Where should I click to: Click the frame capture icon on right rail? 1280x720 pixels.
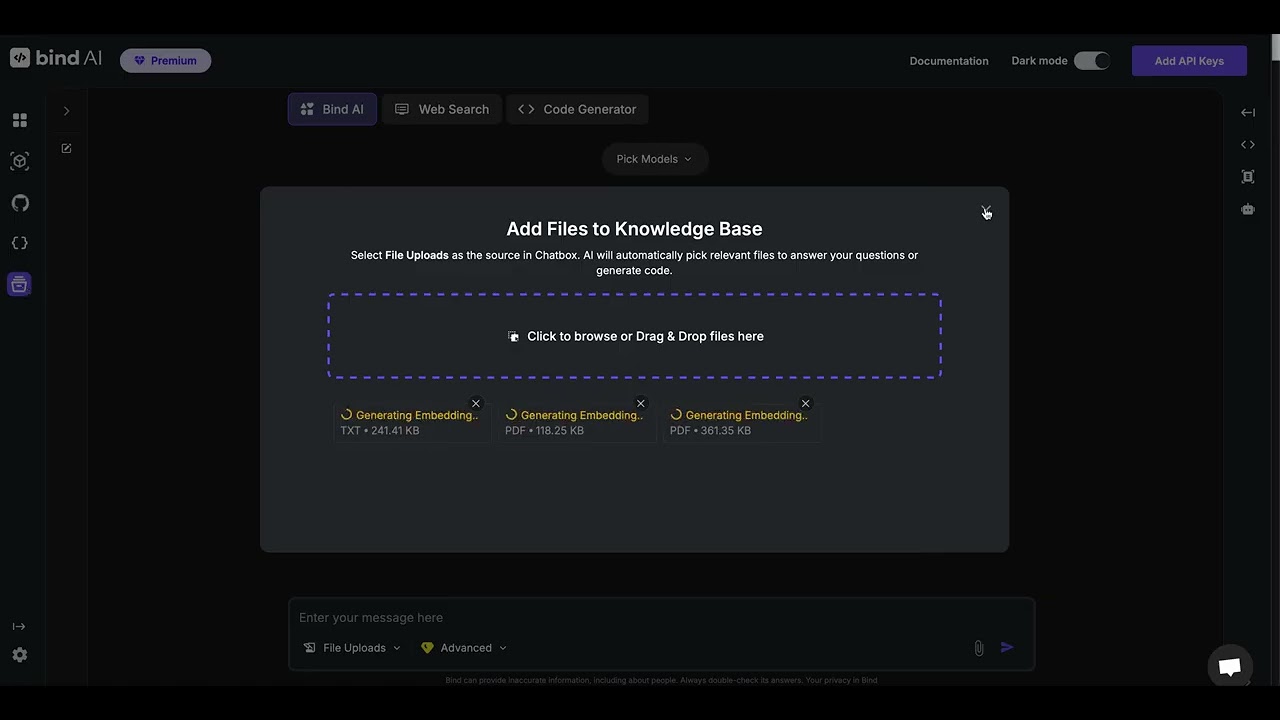point(1248,177)
